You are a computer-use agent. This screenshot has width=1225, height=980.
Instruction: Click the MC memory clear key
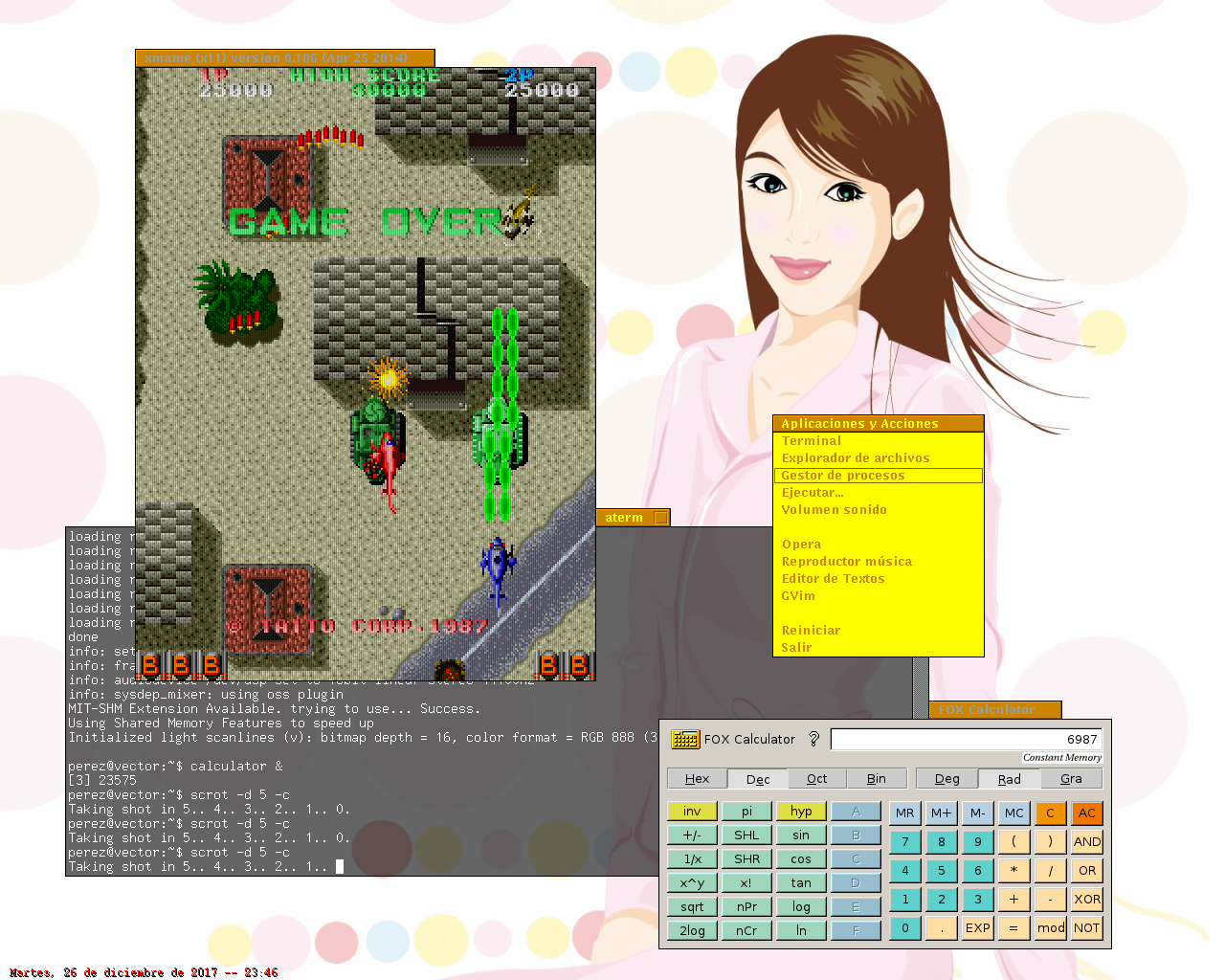tap(1014, 813)
